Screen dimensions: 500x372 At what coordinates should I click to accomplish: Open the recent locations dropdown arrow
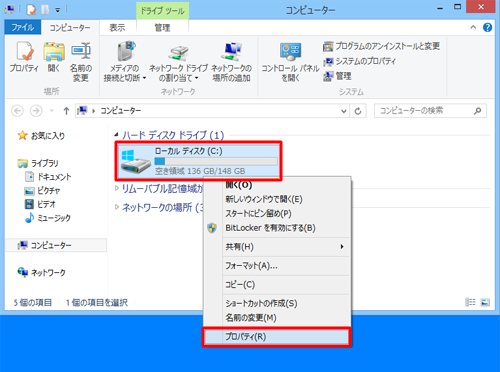pos(52,111)
